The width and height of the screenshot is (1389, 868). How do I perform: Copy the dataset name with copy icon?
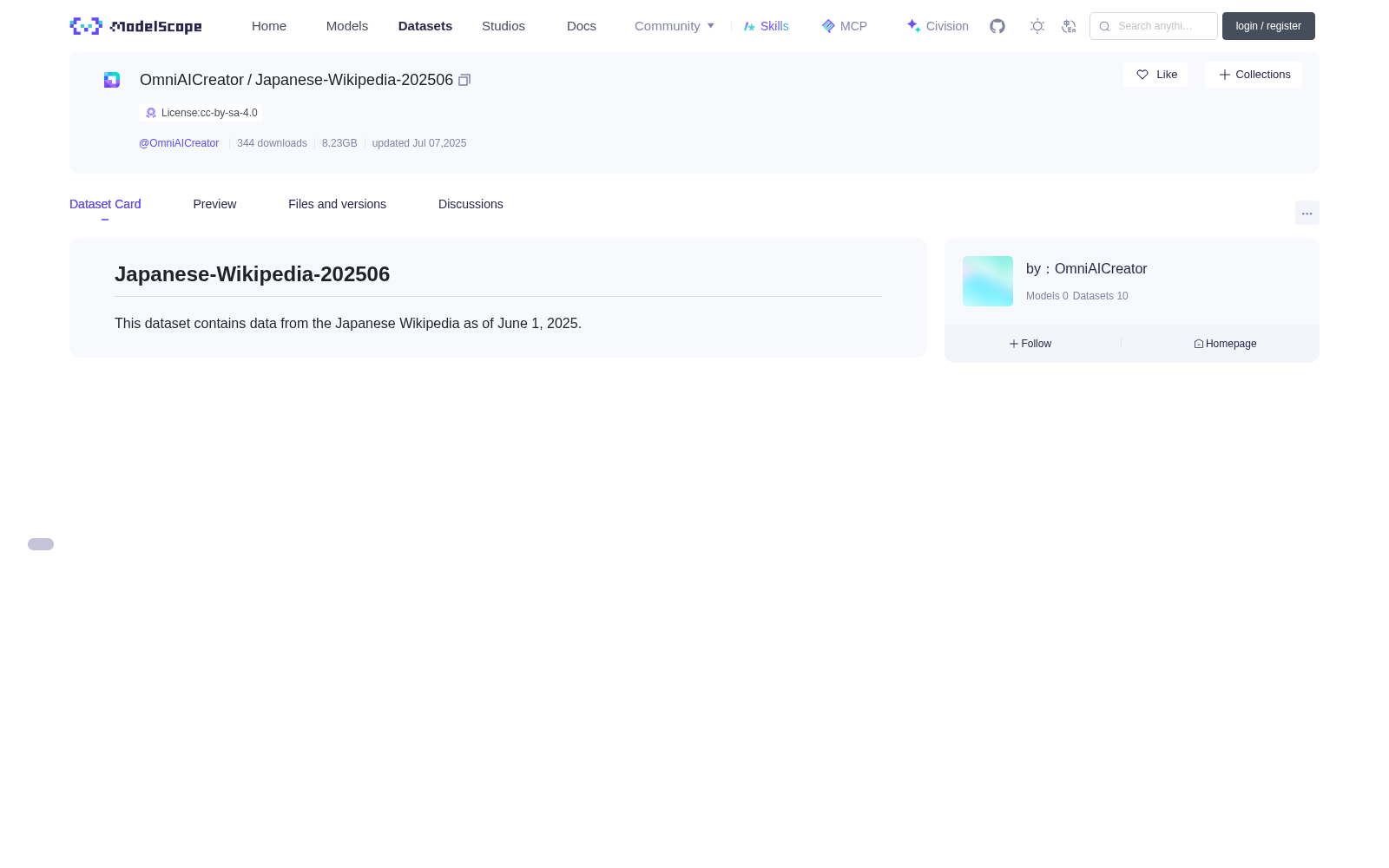[464, 80]
